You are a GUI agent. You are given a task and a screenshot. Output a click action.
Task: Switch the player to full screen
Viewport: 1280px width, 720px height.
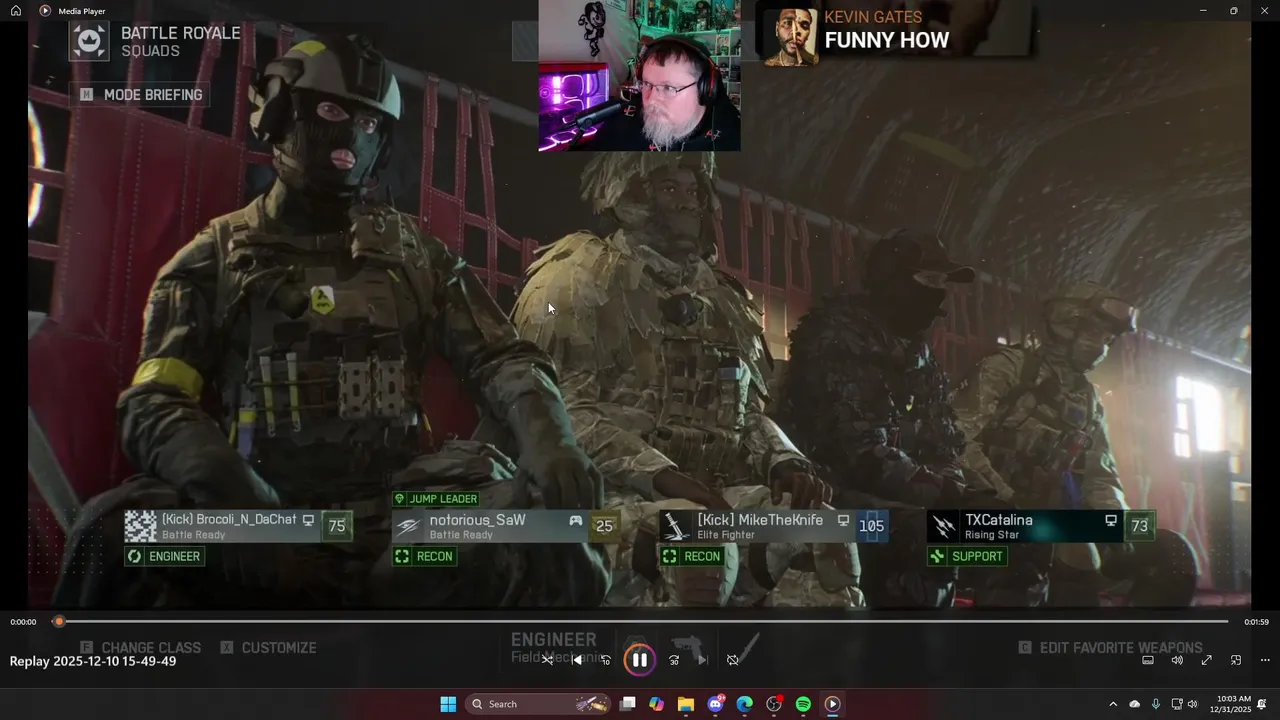click(1206, 660)
